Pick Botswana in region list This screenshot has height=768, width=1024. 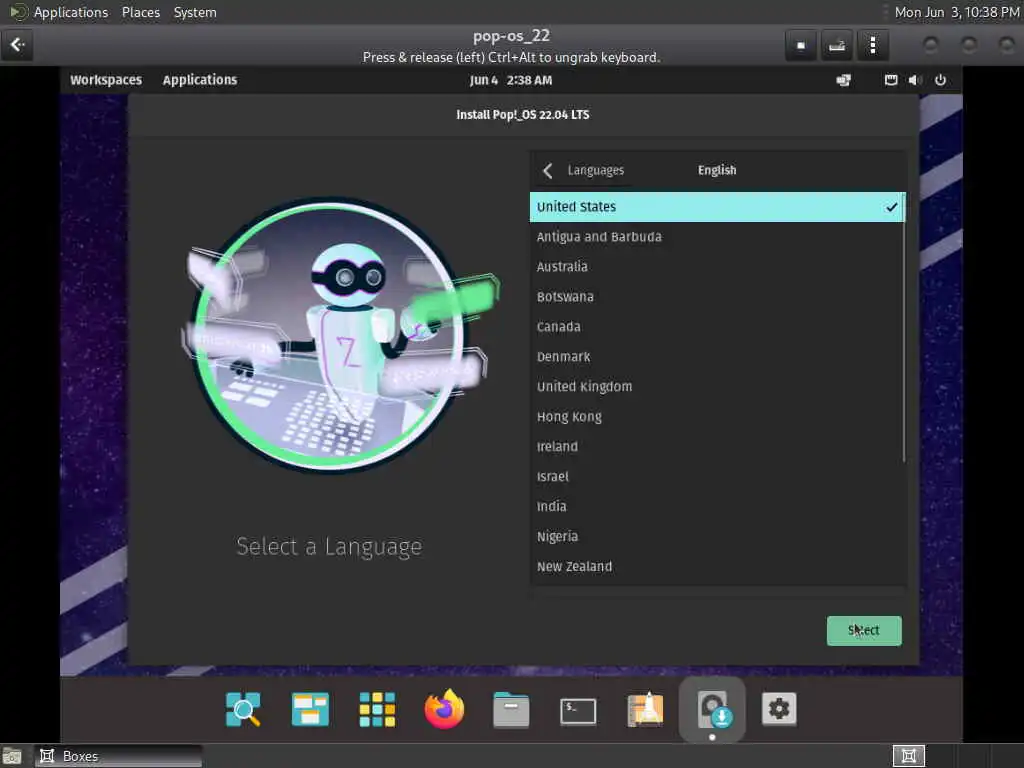point(717,296)
